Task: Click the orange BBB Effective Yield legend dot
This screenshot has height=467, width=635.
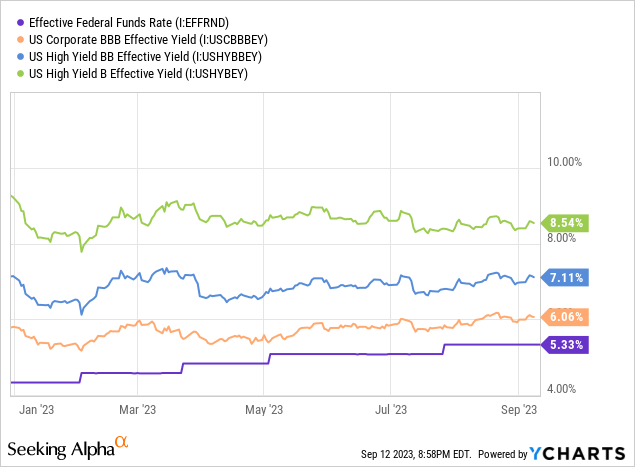Action: click(19, 39)
